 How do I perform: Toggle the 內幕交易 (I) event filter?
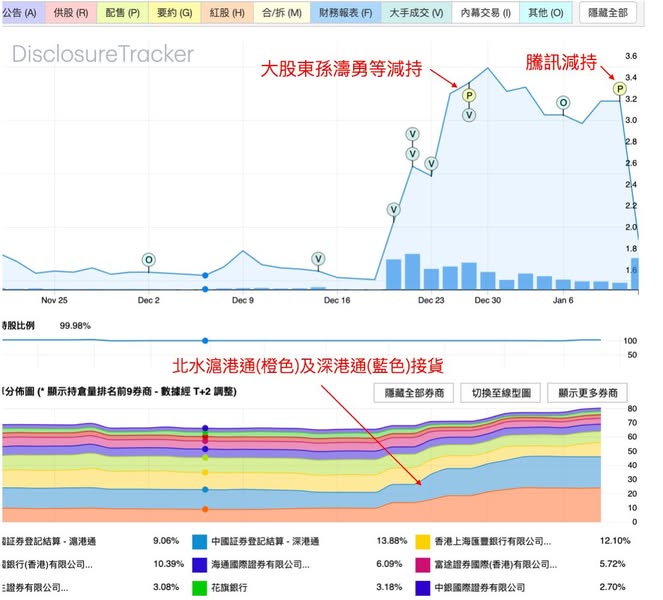tap(485, 13)
